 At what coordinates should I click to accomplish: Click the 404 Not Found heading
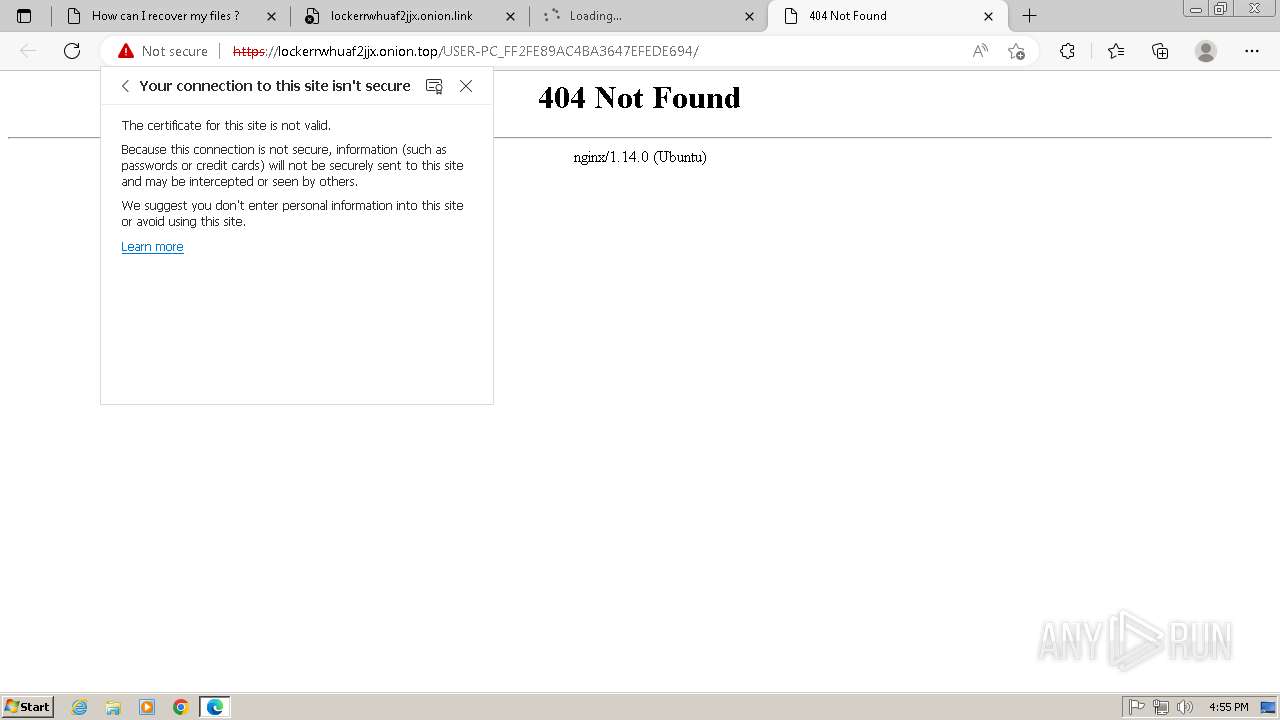coord(639,97)
